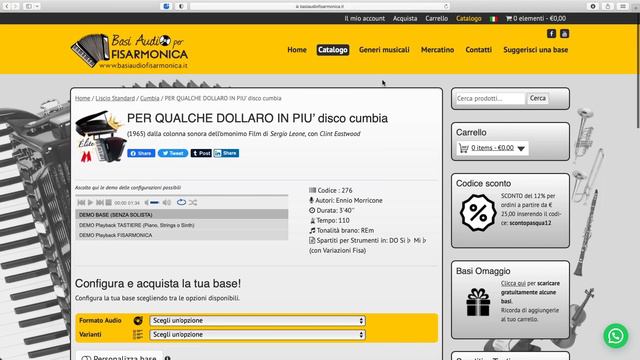Click the Clicca qui link
Viewport: 640px width, 360px height.
tap(513, 283)
